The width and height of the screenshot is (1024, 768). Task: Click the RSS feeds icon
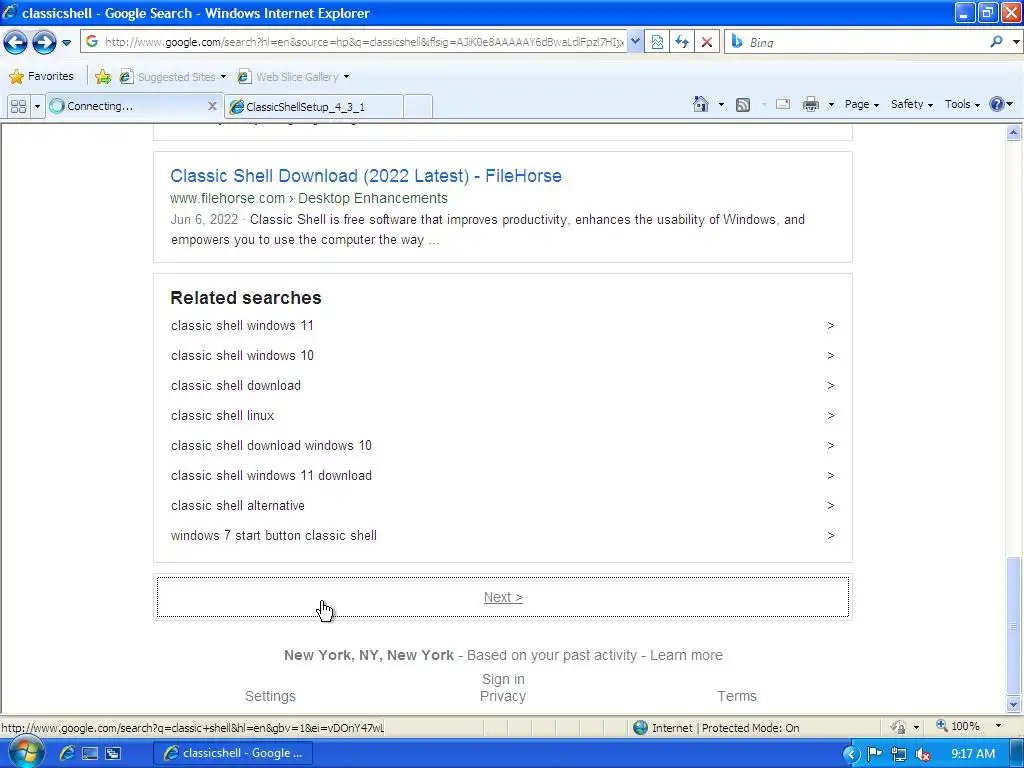743,104
